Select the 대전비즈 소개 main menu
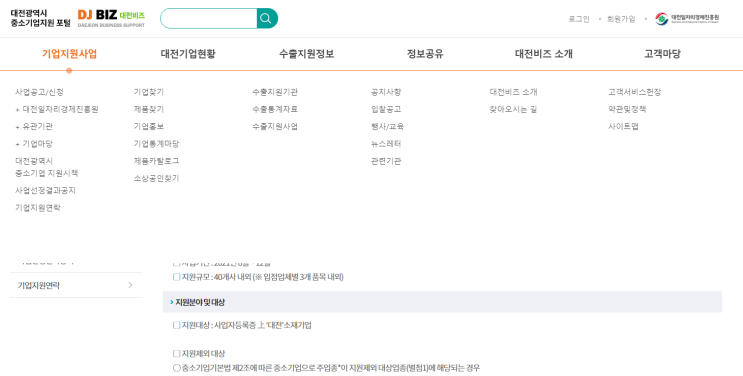 (544, 54)
